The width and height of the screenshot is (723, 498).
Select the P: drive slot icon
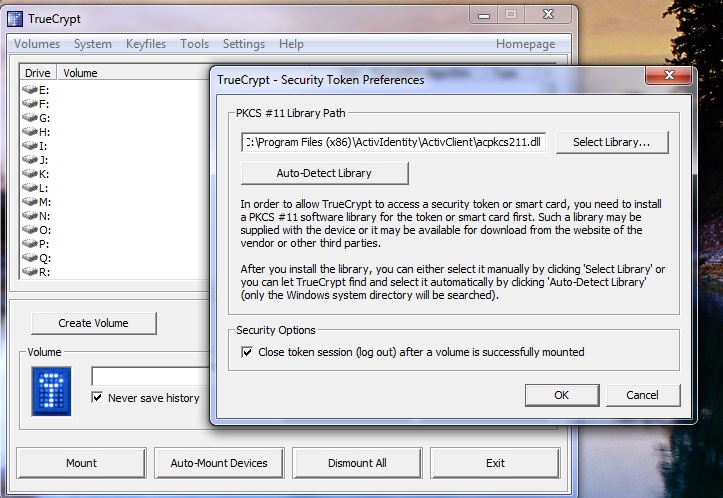tap(30, 243)
